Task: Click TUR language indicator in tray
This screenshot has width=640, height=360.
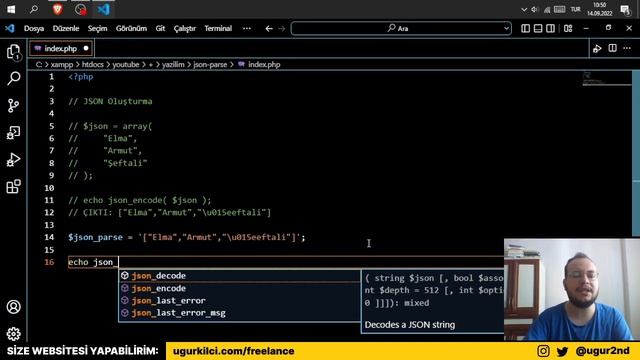Action: [x=576, y=9]
